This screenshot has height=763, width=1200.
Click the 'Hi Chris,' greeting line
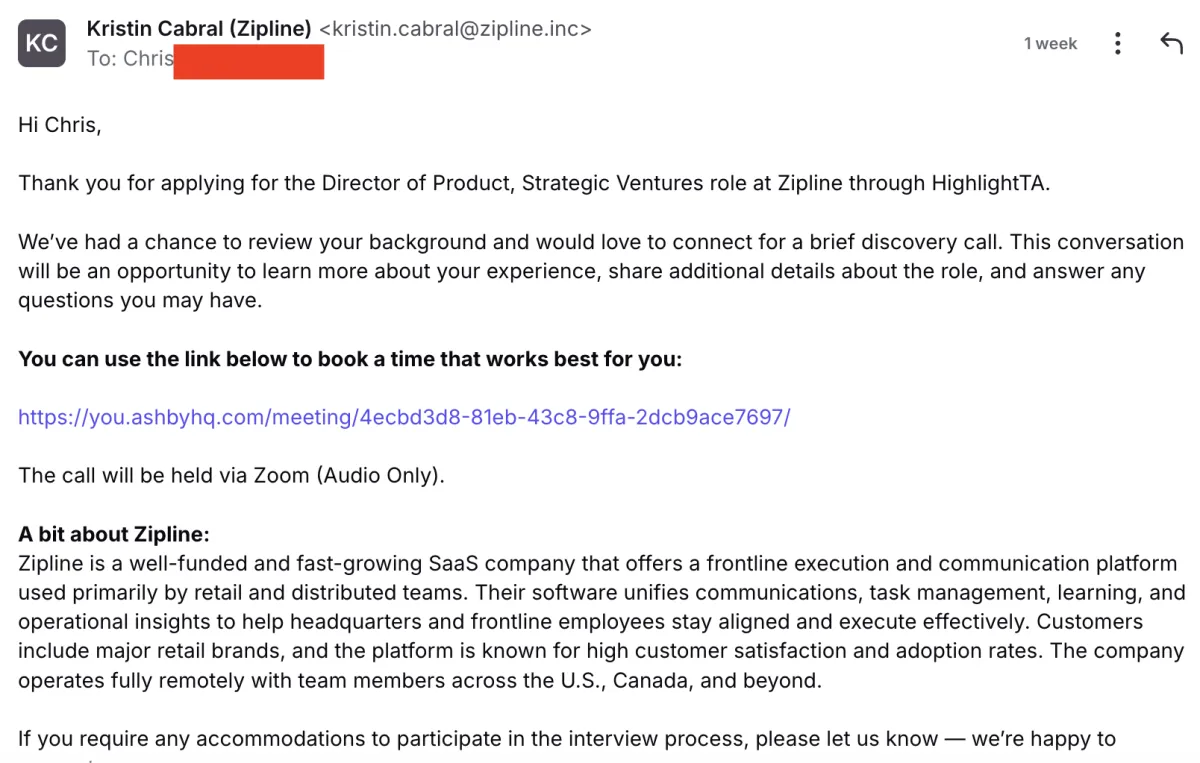(x=60, y=125)
